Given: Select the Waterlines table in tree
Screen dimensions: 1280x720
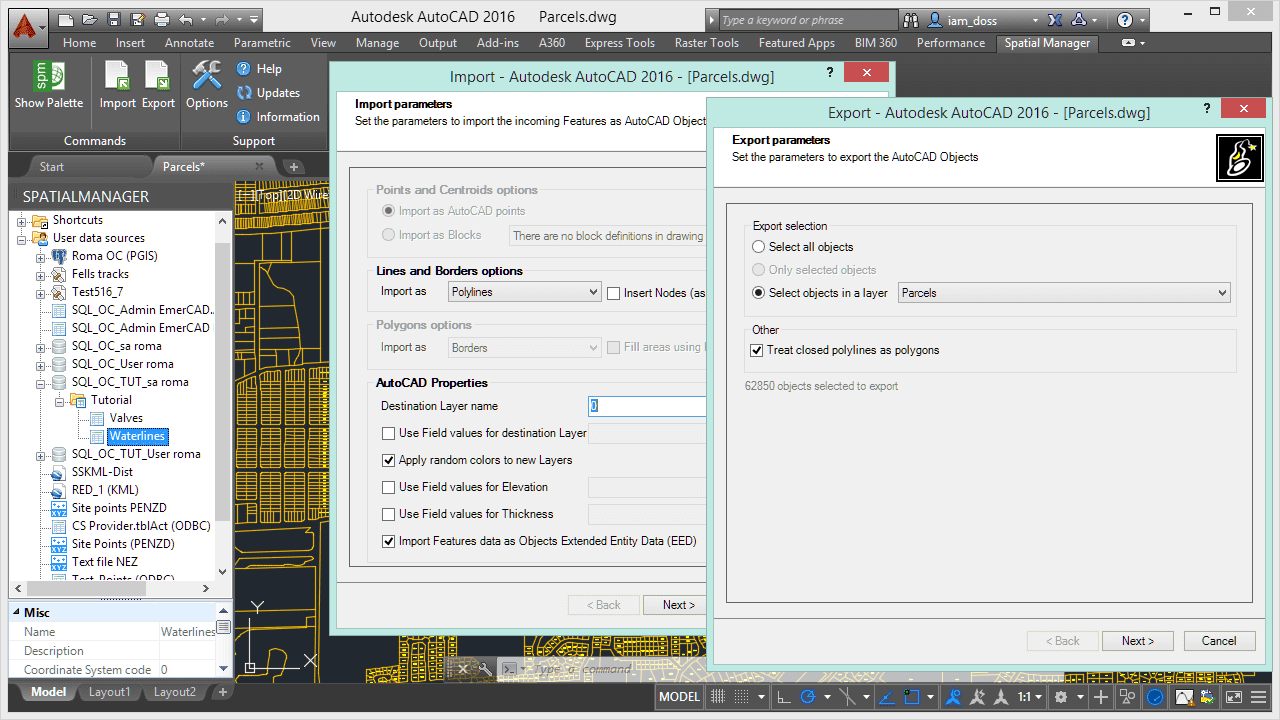Looking at the screenshot, I should point(138,436).
